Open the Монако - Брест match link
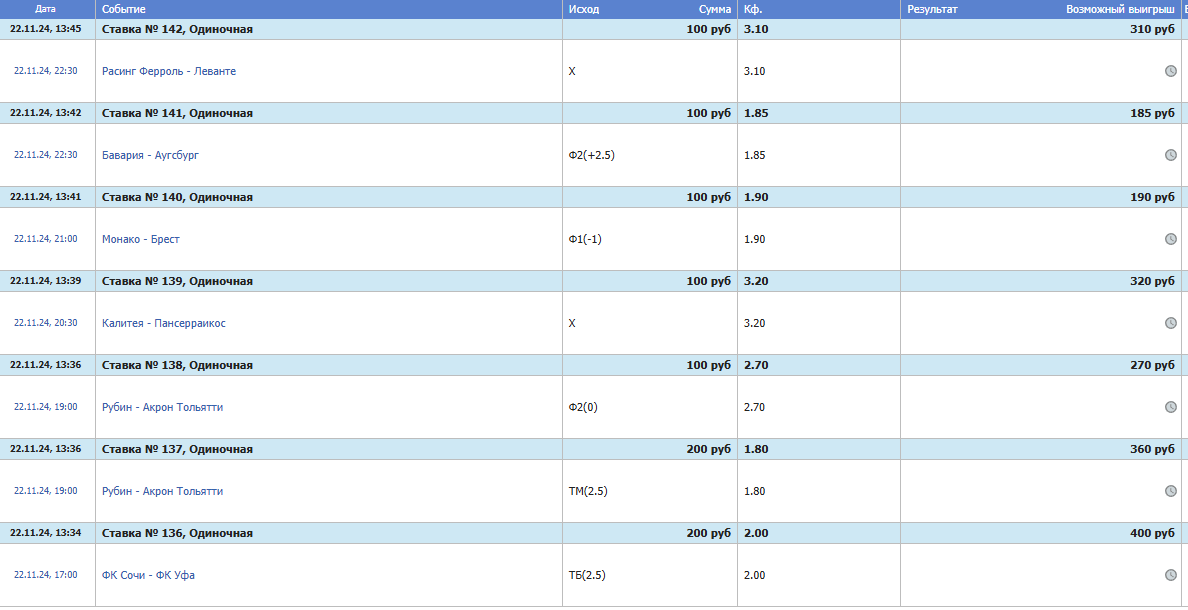1188x610 pixels. click(141, 239)
